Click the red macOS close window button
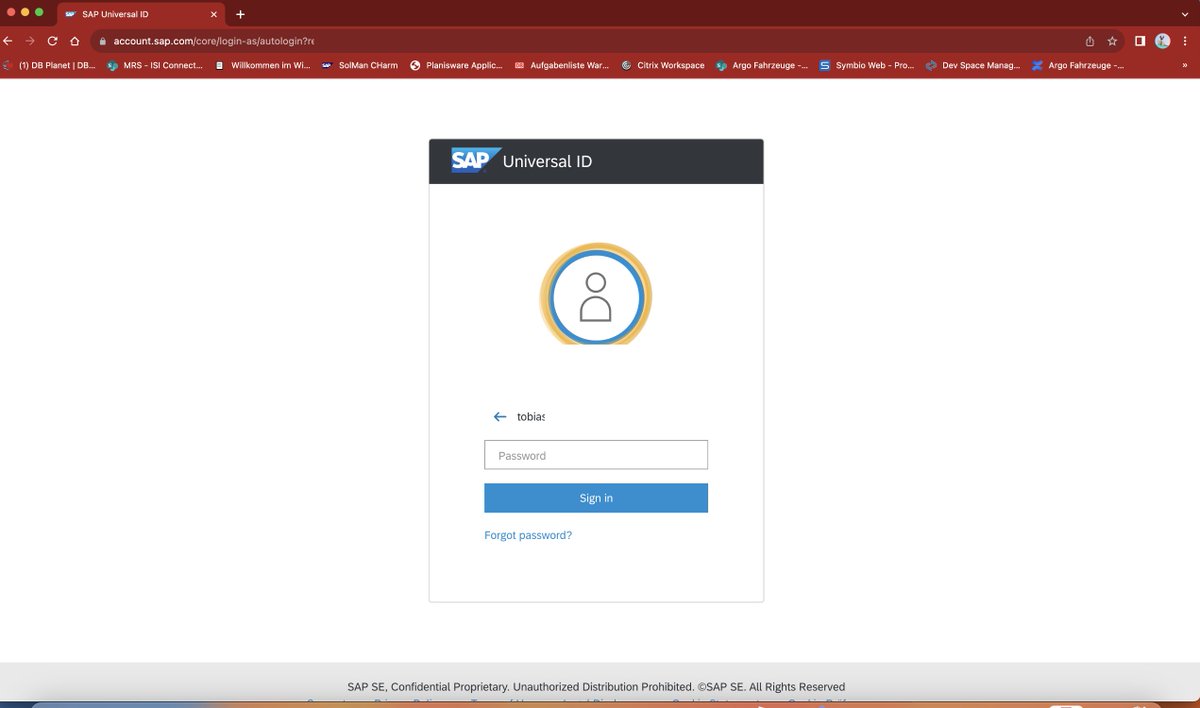Screen dimensions: 1200x708 click(x=11, y=12)
